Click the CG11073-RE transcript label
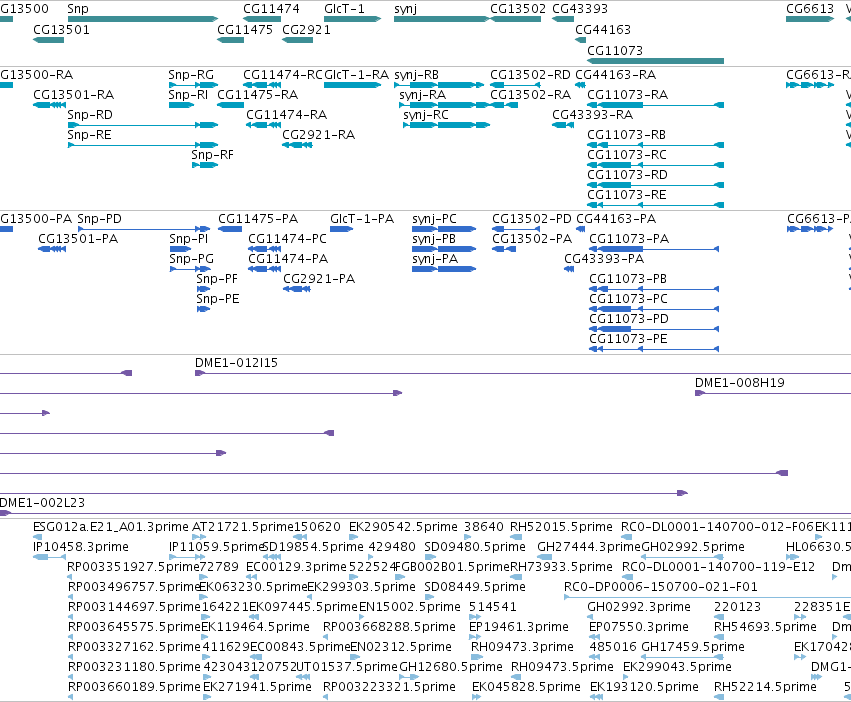This screenshot has height=702, width=851. pyautogui.click(x=627, y=195)
